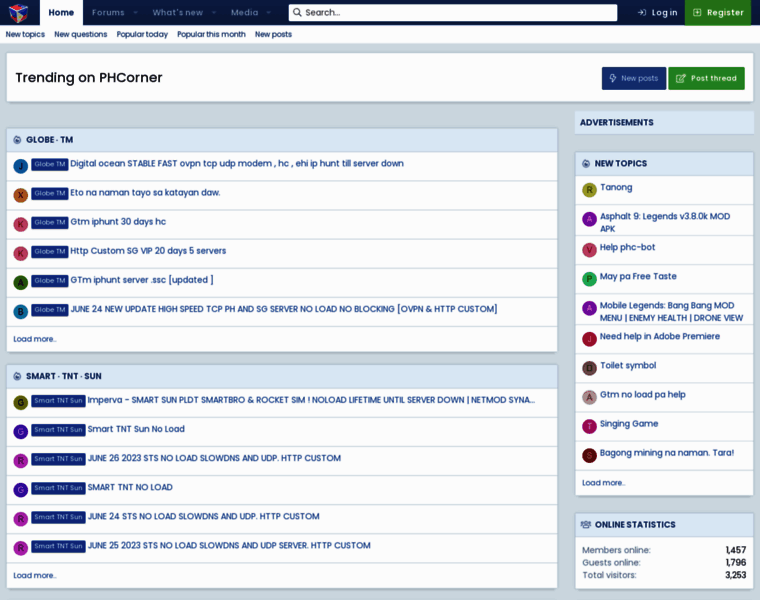
Task: Open the avatar beside Asphalt 9 Legends topic
Action: [x=589, y=219]
